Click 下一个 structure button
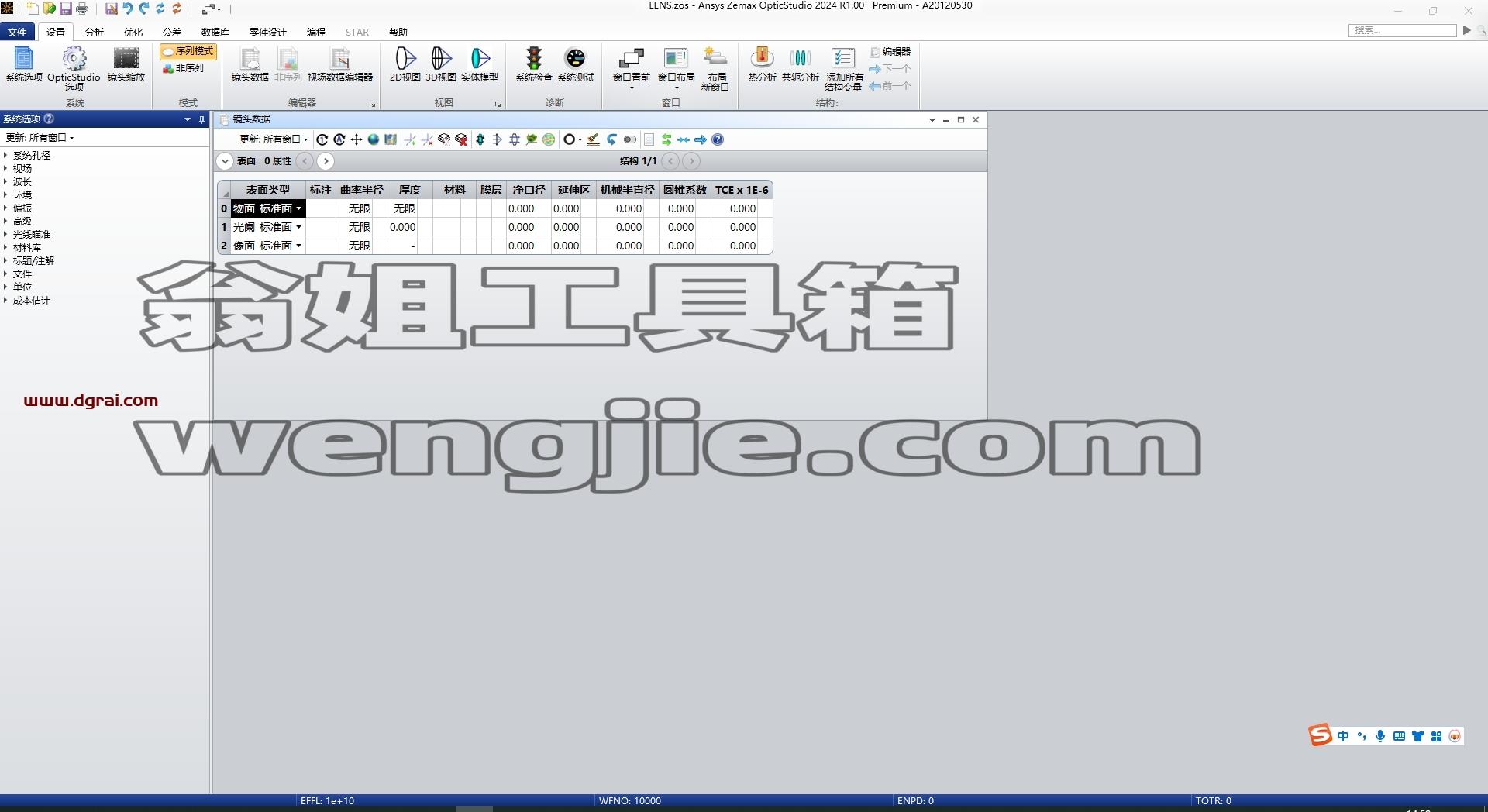 [x=890, y=69]
